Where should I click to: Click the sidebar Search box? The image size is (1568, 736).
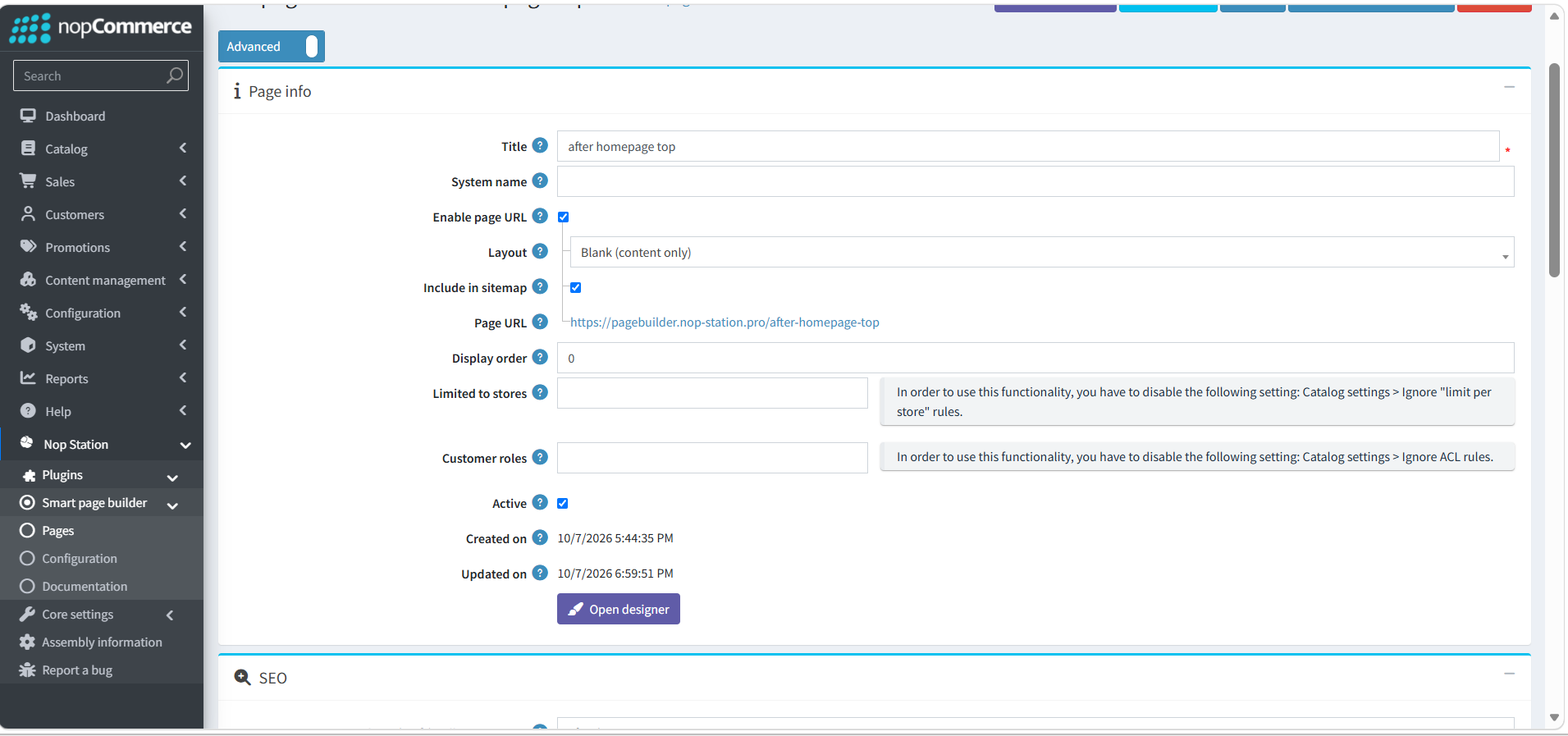pos(101,75)
